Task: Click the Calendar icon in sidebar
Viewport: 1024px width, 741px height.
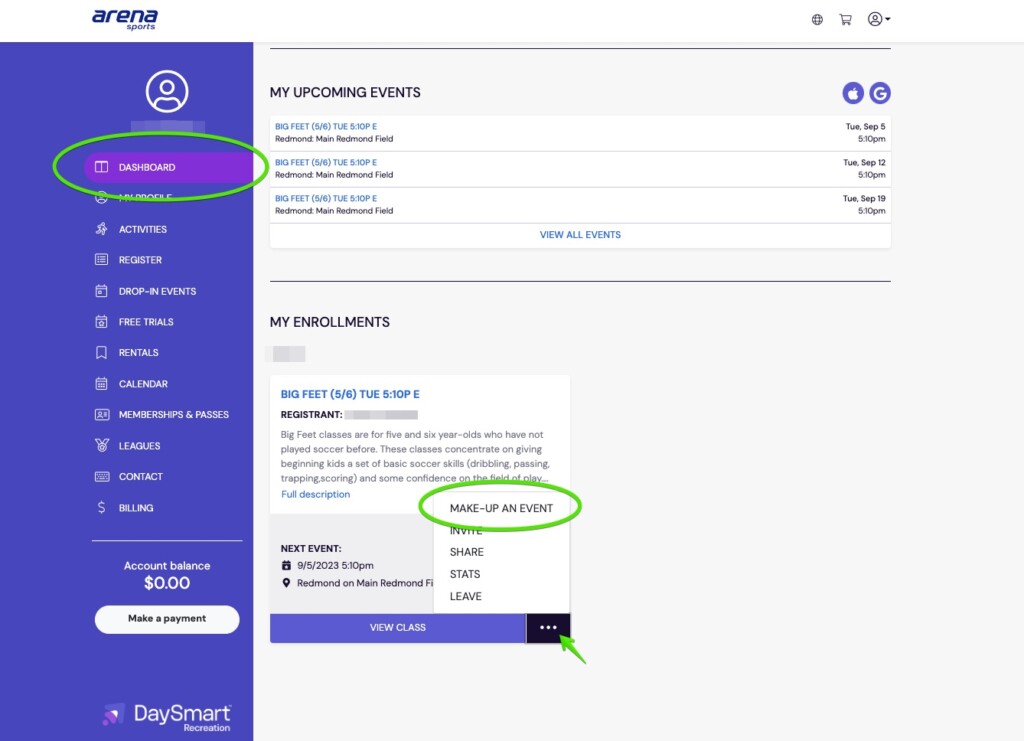Action: click(x=101, y=384)
